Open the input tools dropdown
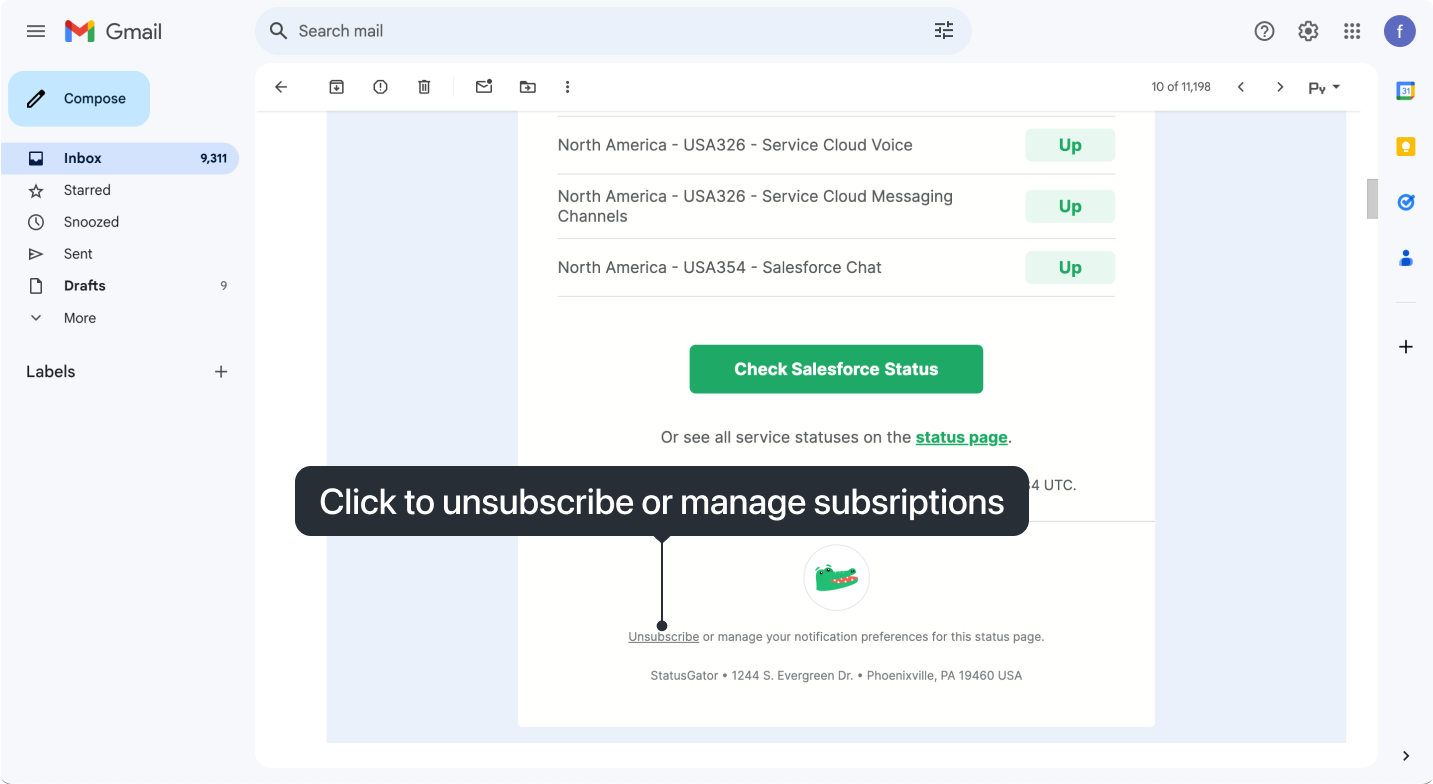The width and height of the screenshot is (1433, 784). 1324,87
